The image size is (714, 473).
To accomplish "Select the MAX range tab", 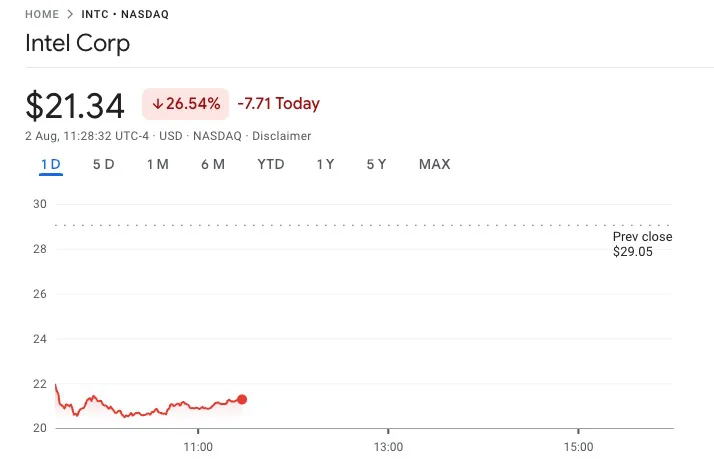I will [434, 164].
